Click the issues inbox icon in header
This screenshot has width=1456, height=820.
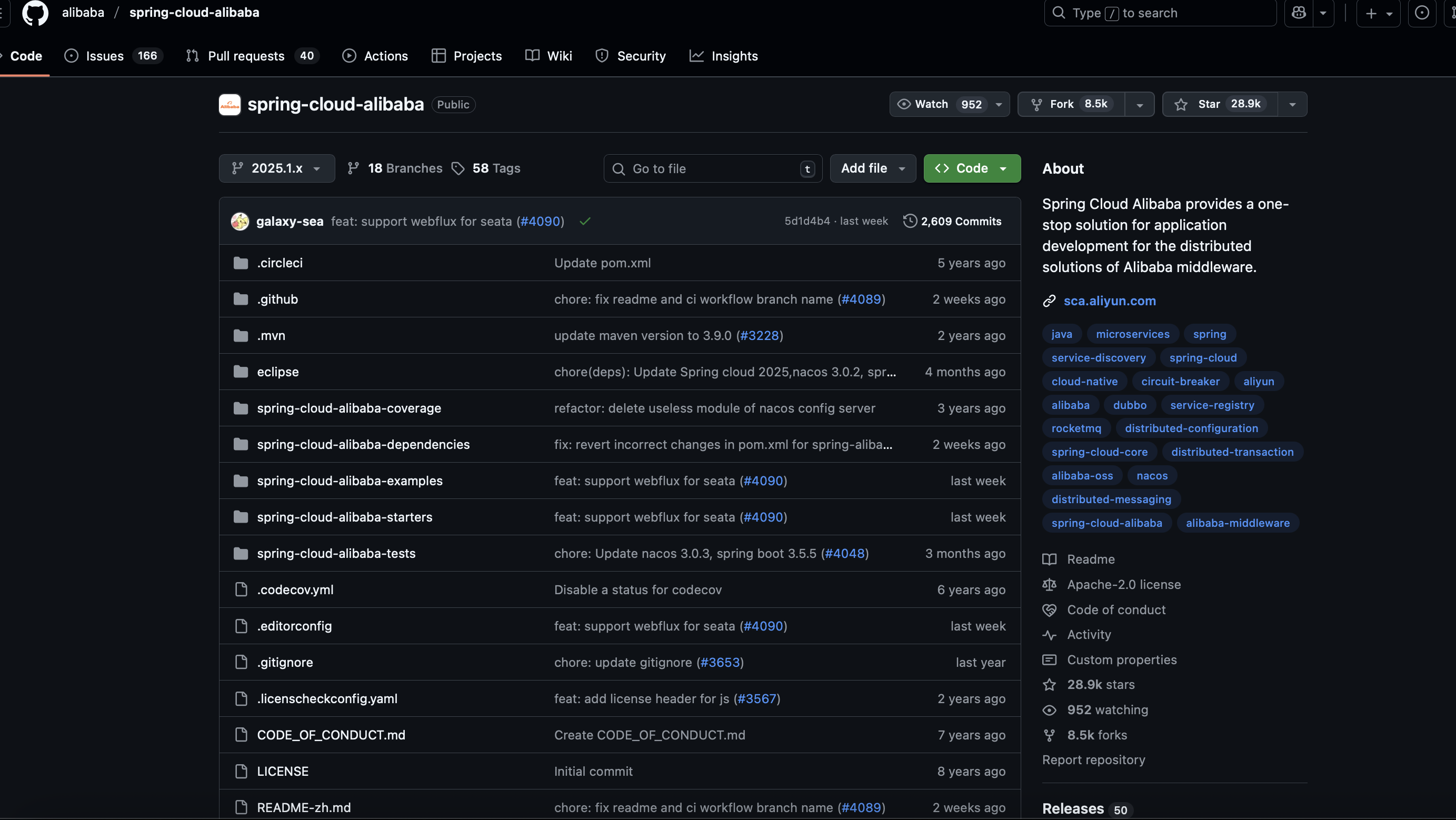(x=1422, y=13)
